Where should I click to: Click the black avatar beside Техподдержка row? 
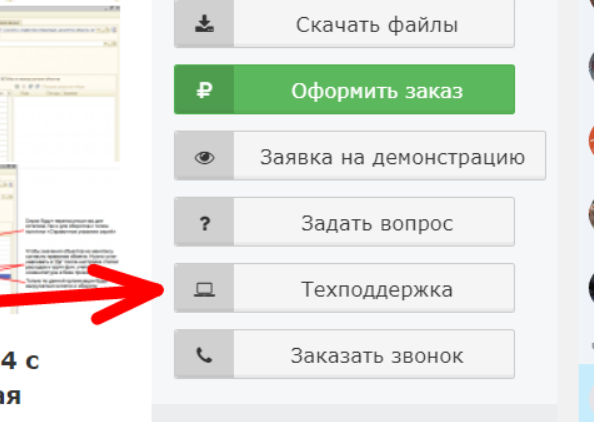tap(591, 288)
